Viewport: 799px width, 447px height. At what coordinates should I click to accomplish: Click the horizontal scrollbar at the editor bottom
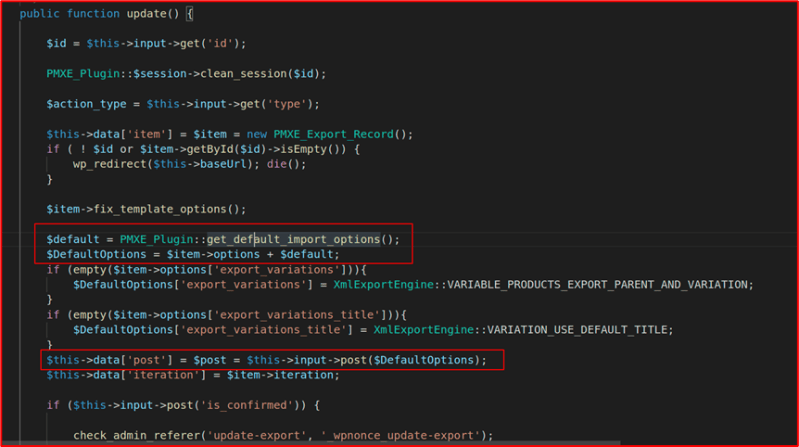(311, 443)
